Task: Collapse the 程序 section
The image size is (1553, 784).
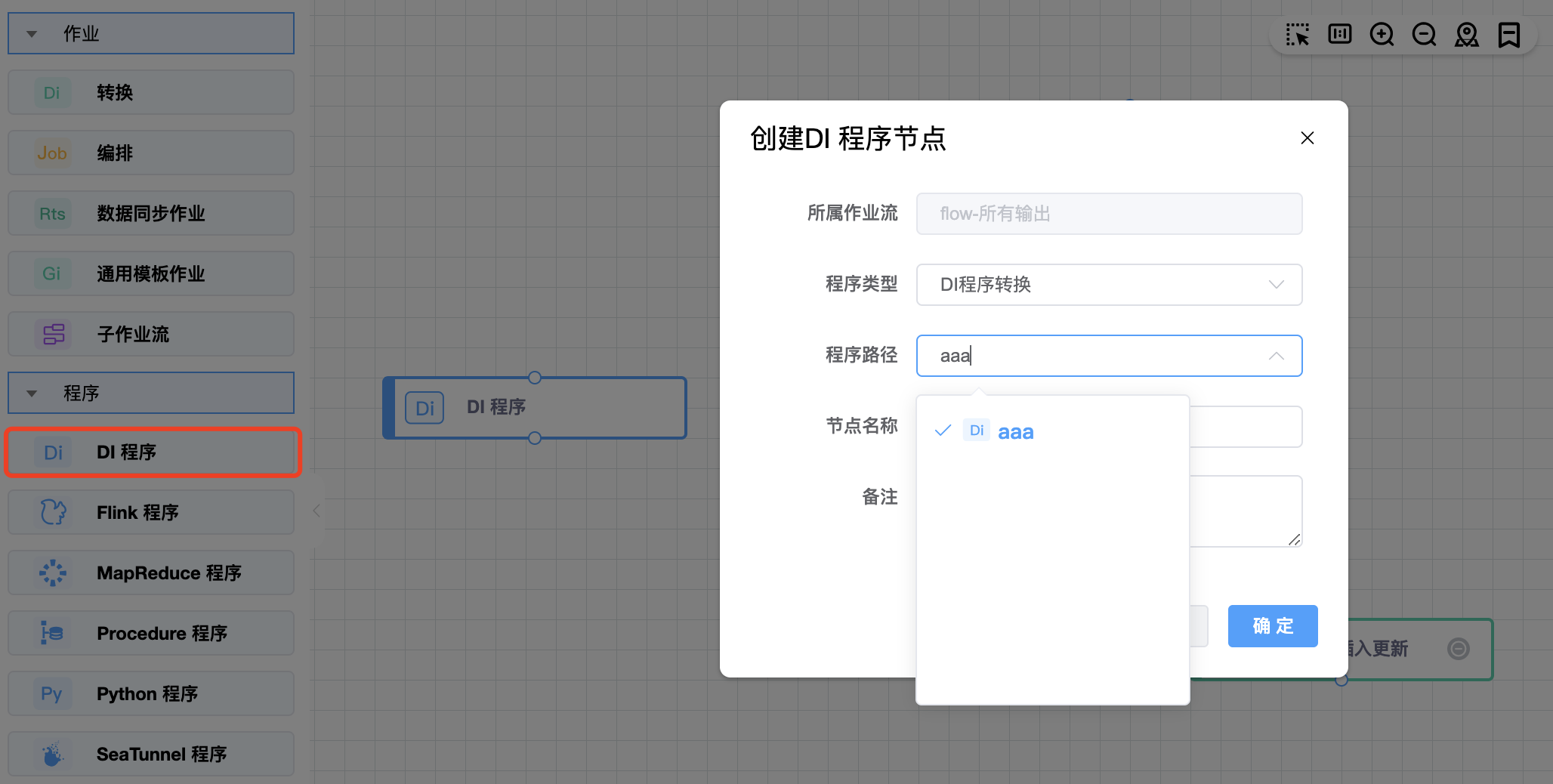Action: pos(32,394)
